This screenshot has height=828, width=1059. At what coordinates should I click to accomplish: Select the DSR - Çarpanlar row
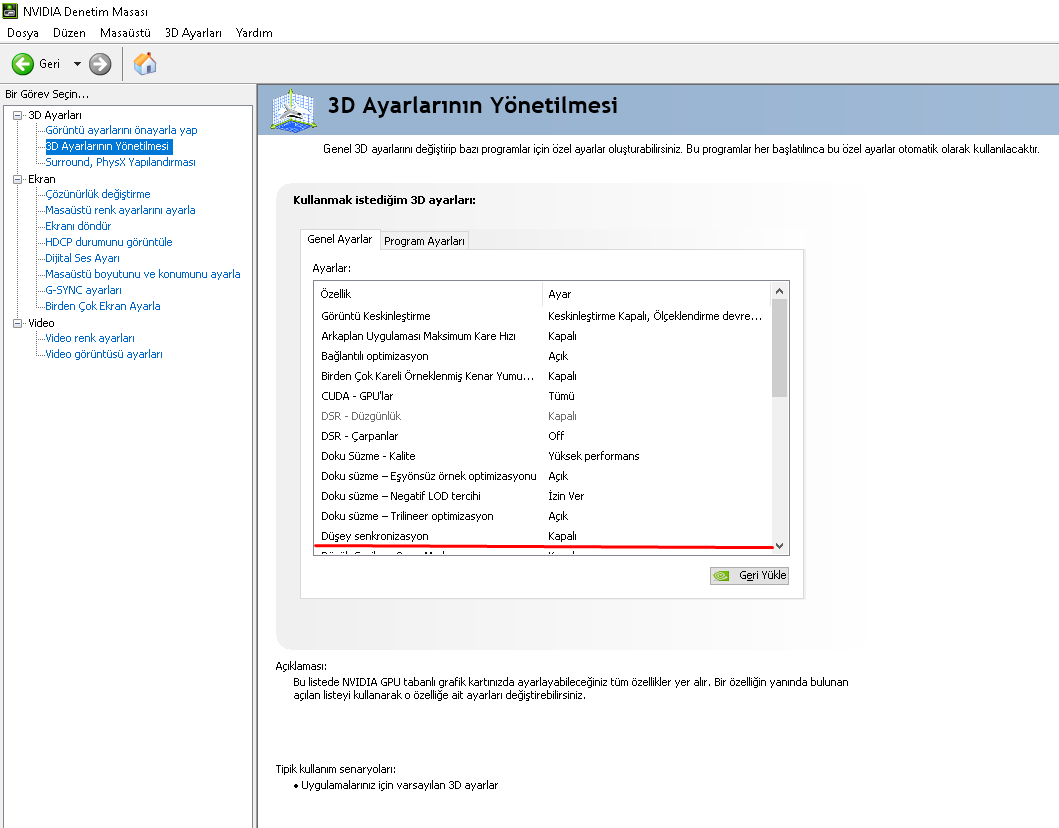point(542,436)
